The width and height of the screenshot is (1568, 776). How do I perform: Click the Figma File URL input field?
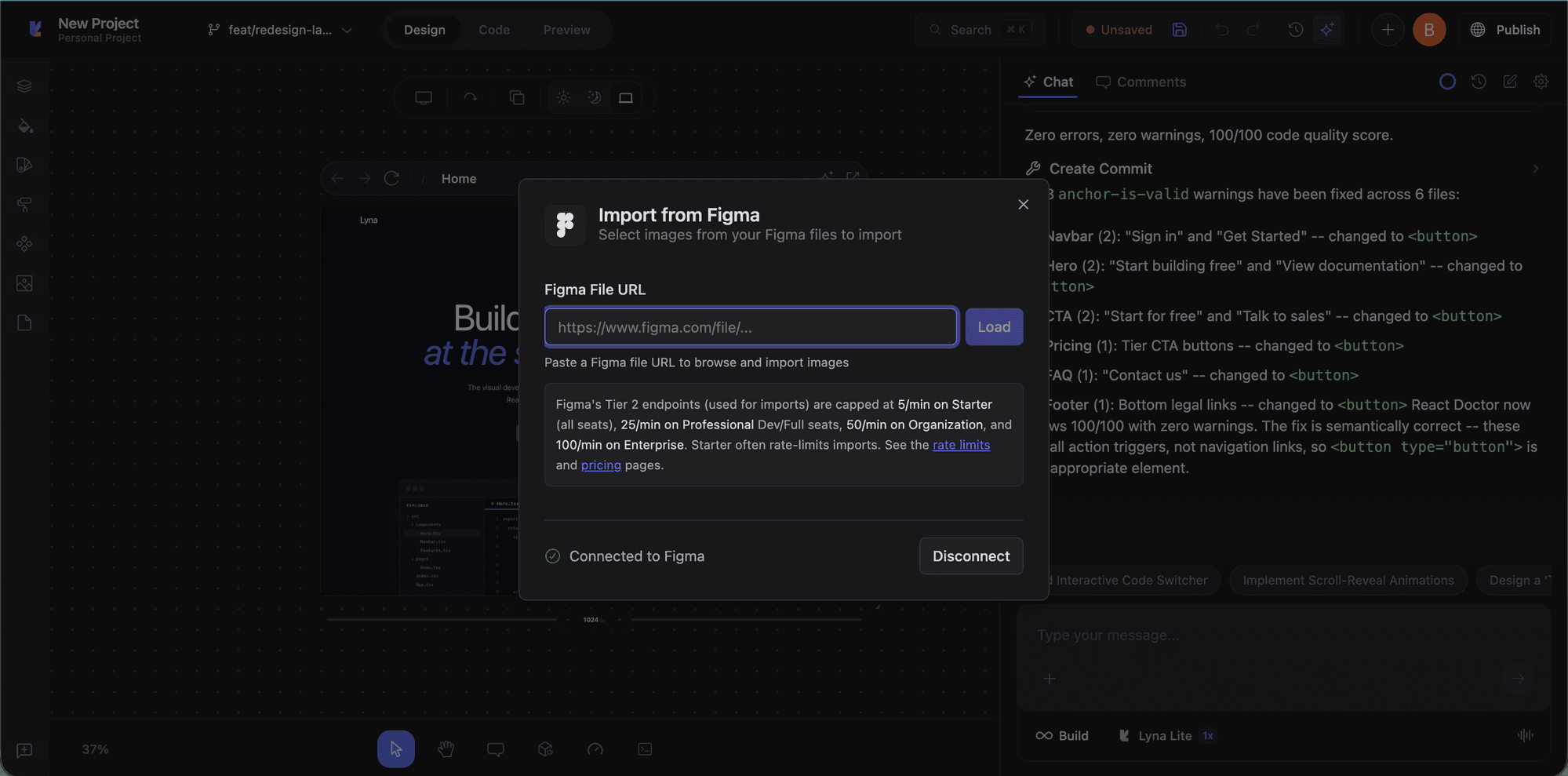pyautogui.click(x=750, y=326)
